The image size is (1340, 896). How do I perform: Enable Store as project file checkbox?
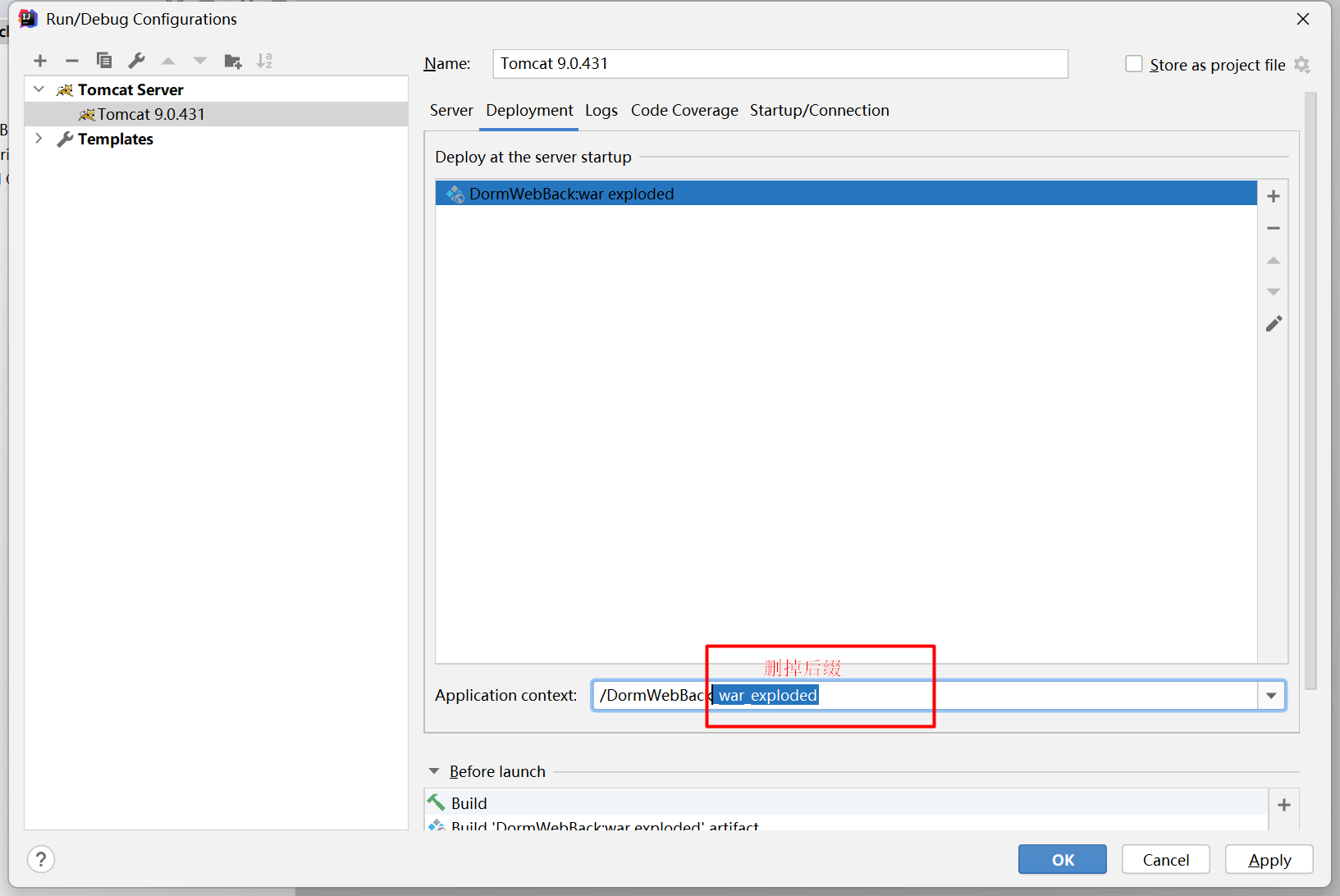click(x=1134, y=64)
